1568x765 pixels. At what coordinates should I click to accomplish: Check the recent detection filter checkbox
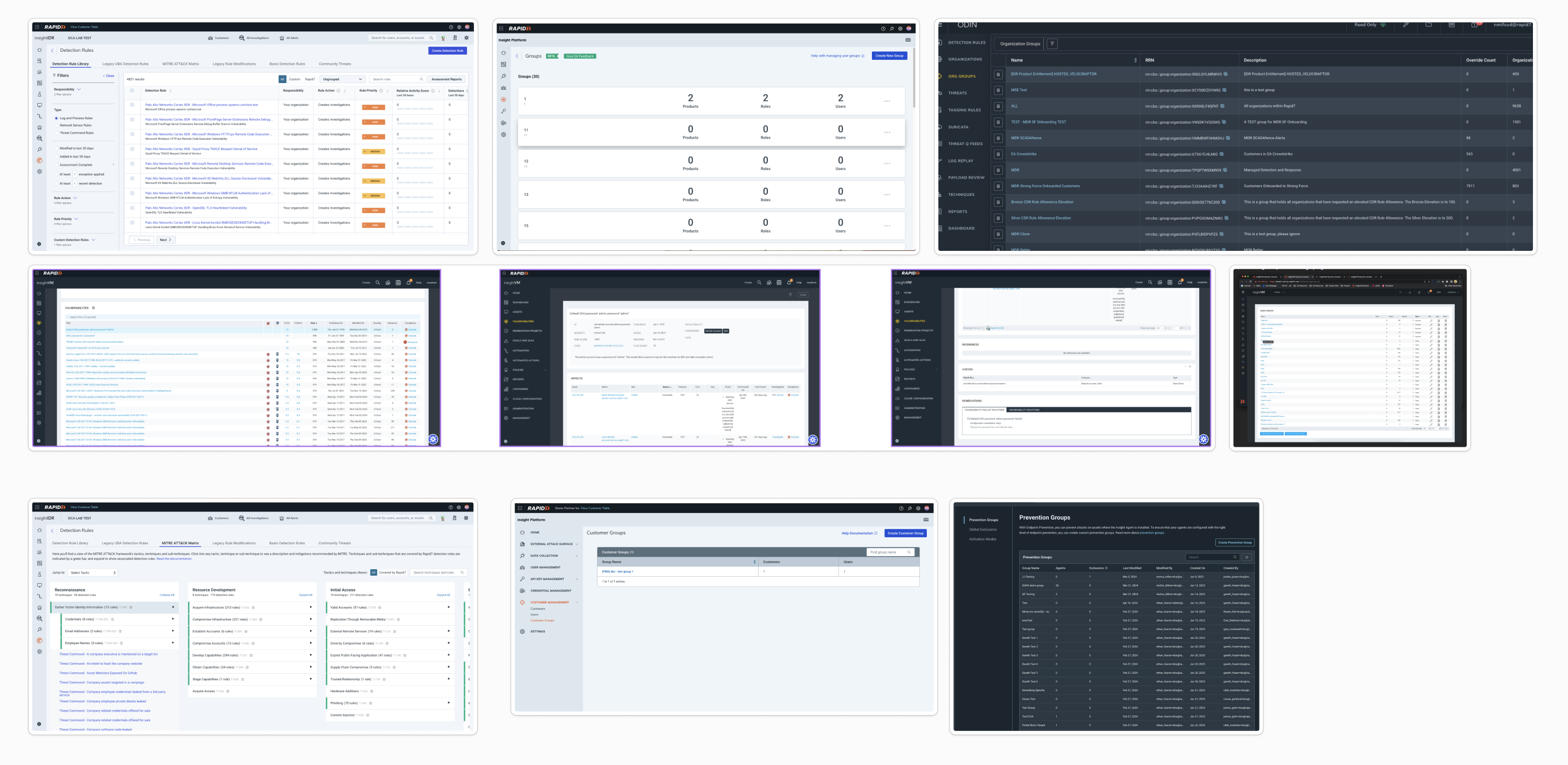pyautogui.click(x=57, y=183)
